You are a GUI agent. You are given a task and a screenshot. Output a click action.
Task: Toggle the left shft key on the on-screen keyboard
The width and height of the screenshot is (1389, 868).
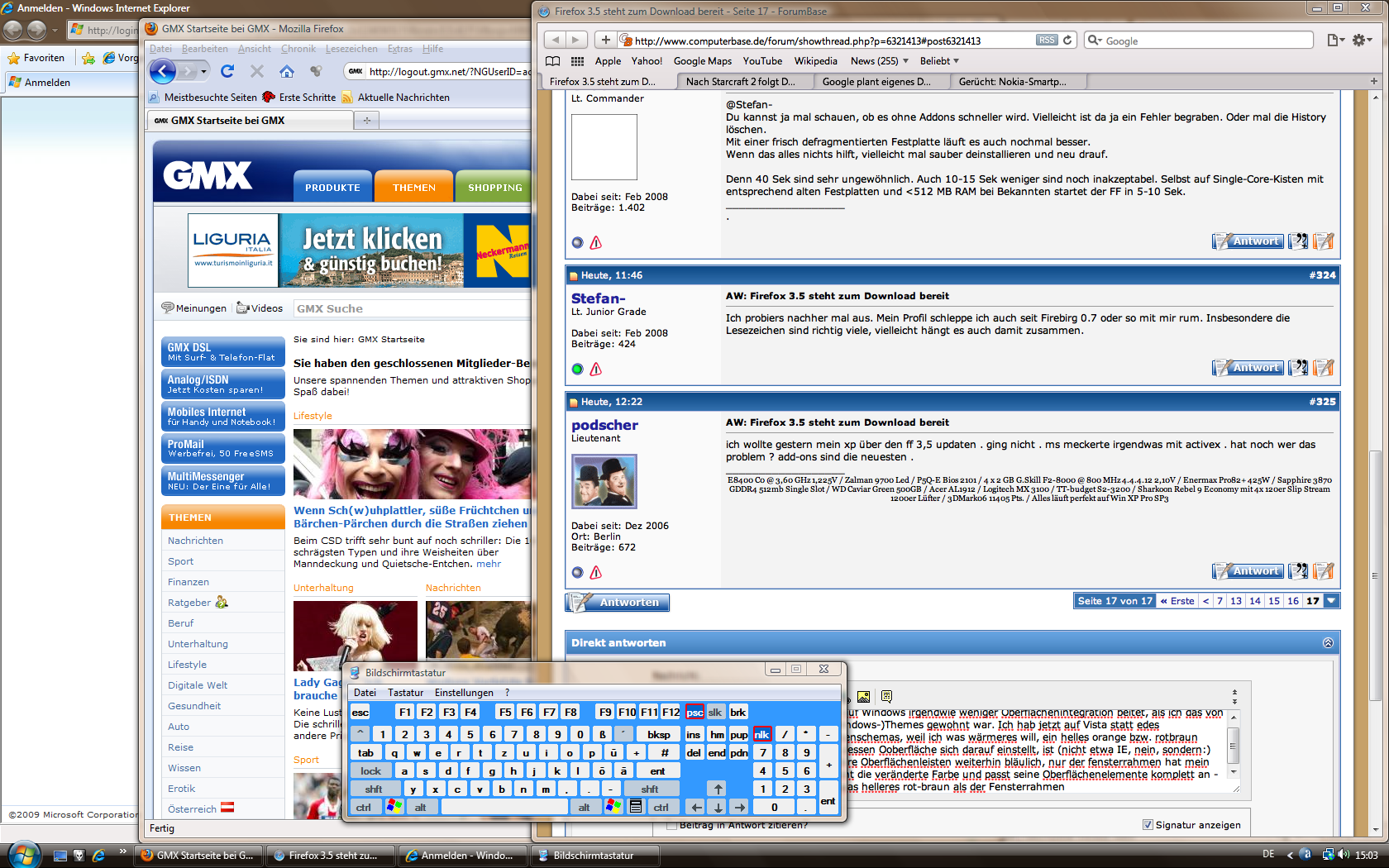coord(374,789)
